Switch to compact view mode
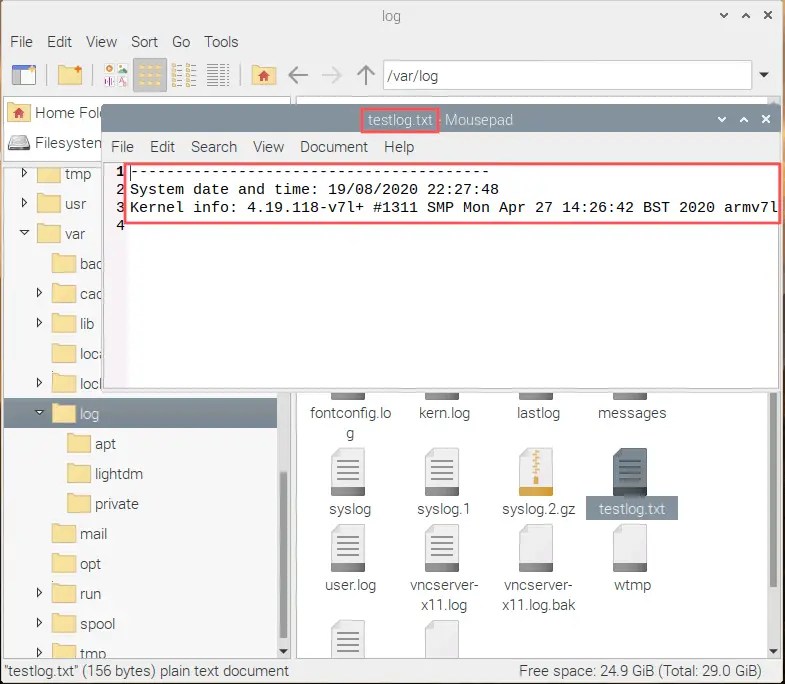 coord(184,76)
